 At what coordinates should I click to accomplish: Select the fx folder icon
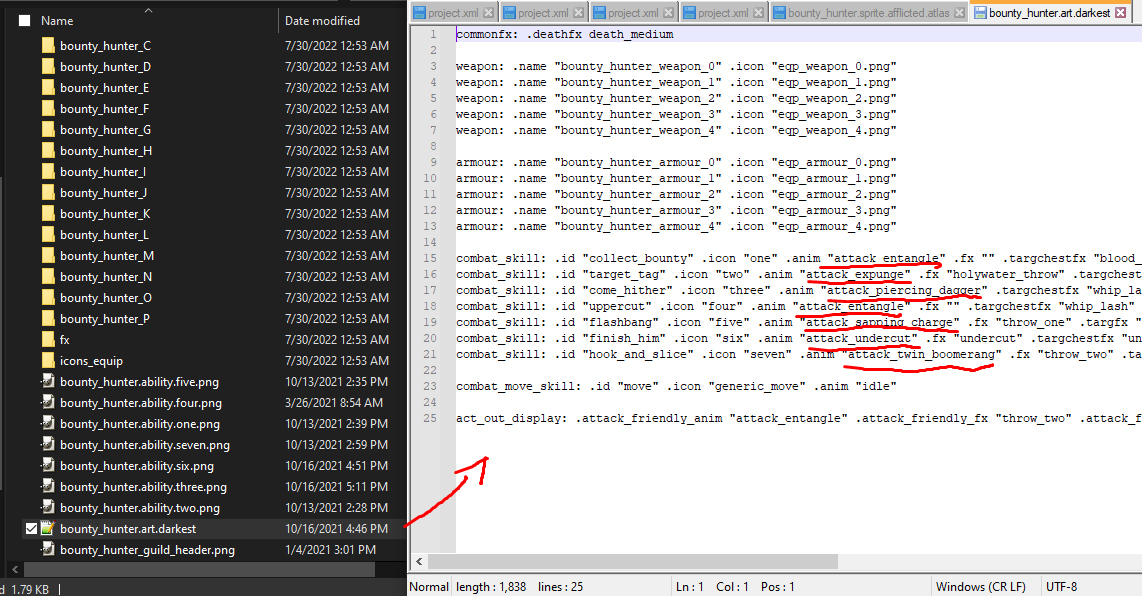pyautogui.click(x=48, y=340)
